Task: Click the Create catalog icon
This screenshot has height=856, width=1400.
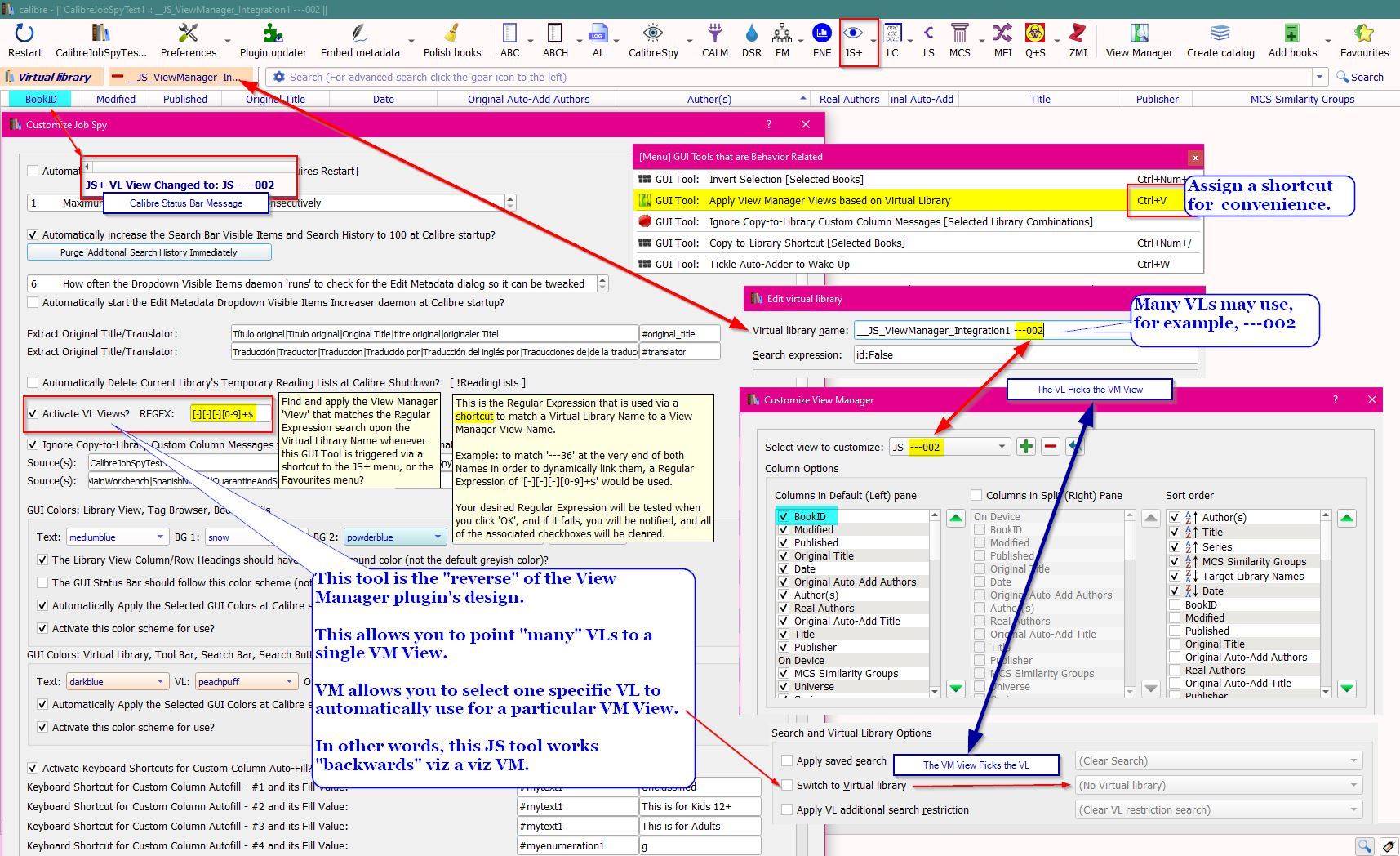Action: (1220, 41)
